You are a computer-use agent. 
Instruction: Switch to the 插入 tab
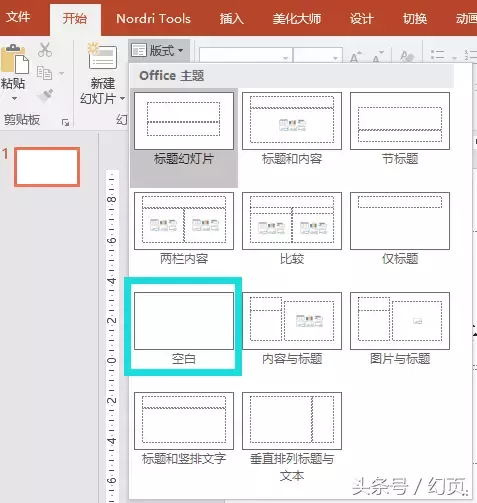[231, 19]
